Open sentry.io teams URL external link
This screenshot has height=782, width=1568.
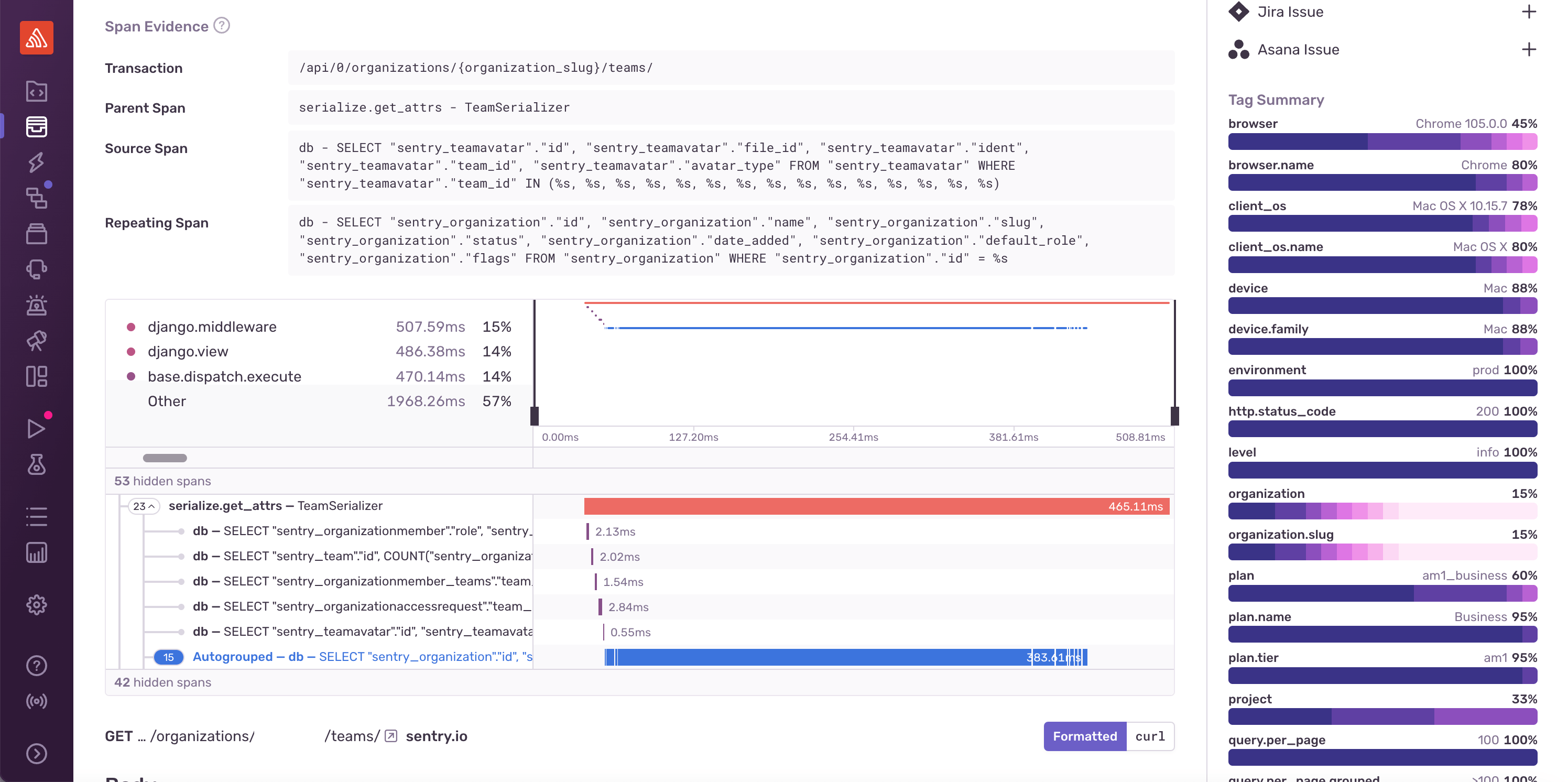click(391, 736)
